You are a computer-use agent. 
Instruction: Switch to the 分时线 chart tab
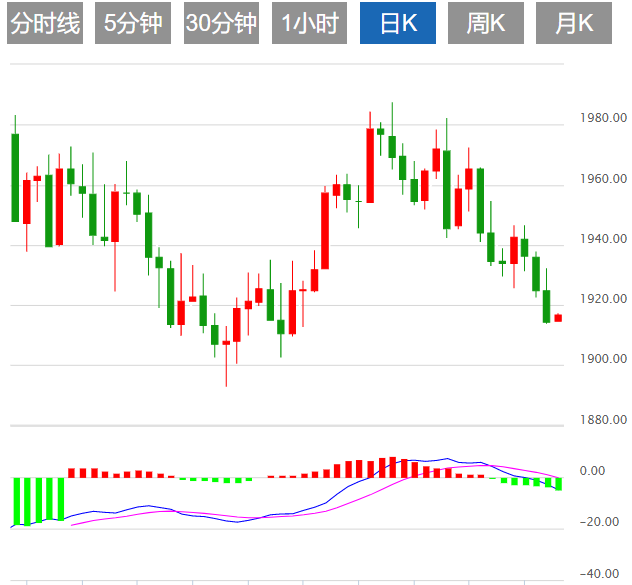[x=45, y=23]
